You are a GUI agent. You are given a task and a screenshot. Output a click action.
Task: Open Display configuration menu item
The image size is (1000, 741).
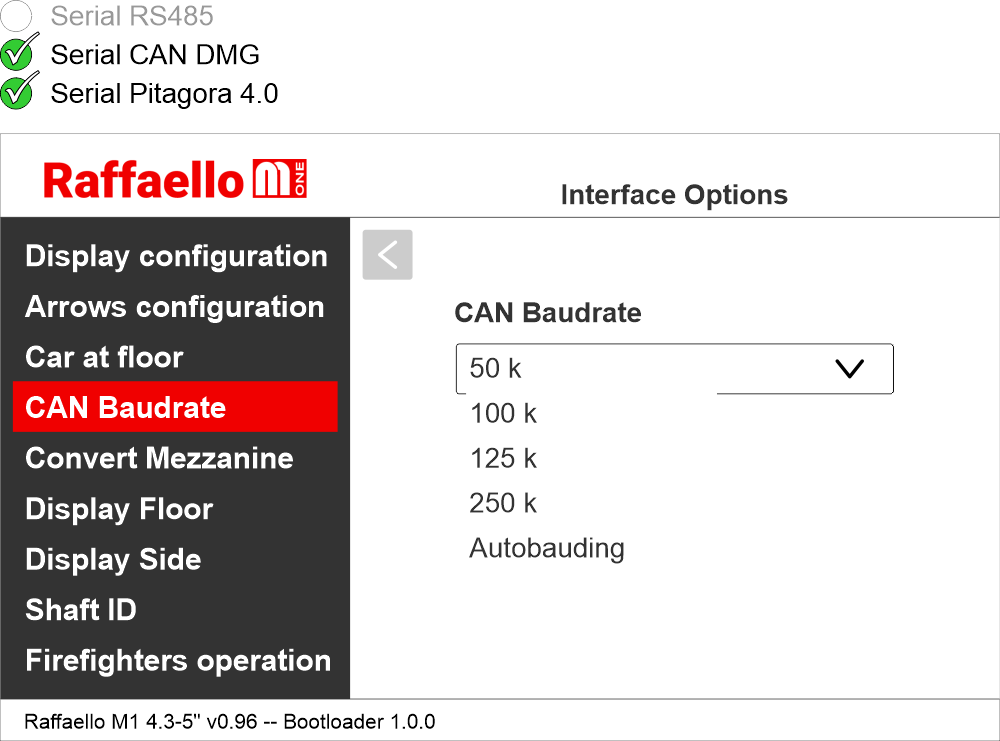[x=176, y=256]
